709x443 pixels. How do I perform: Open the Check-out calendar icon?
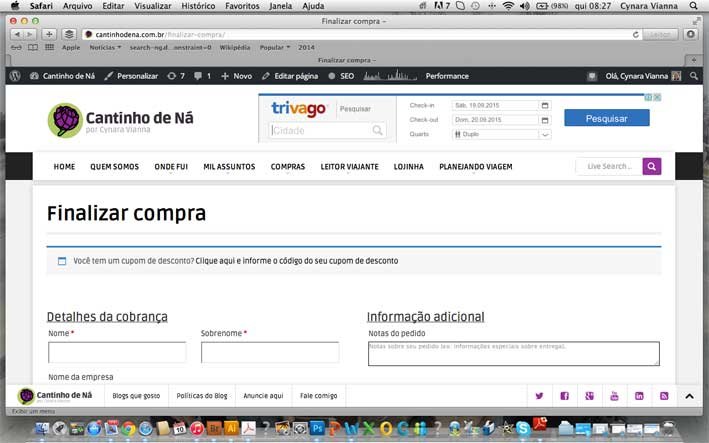[x=545, y=120]
